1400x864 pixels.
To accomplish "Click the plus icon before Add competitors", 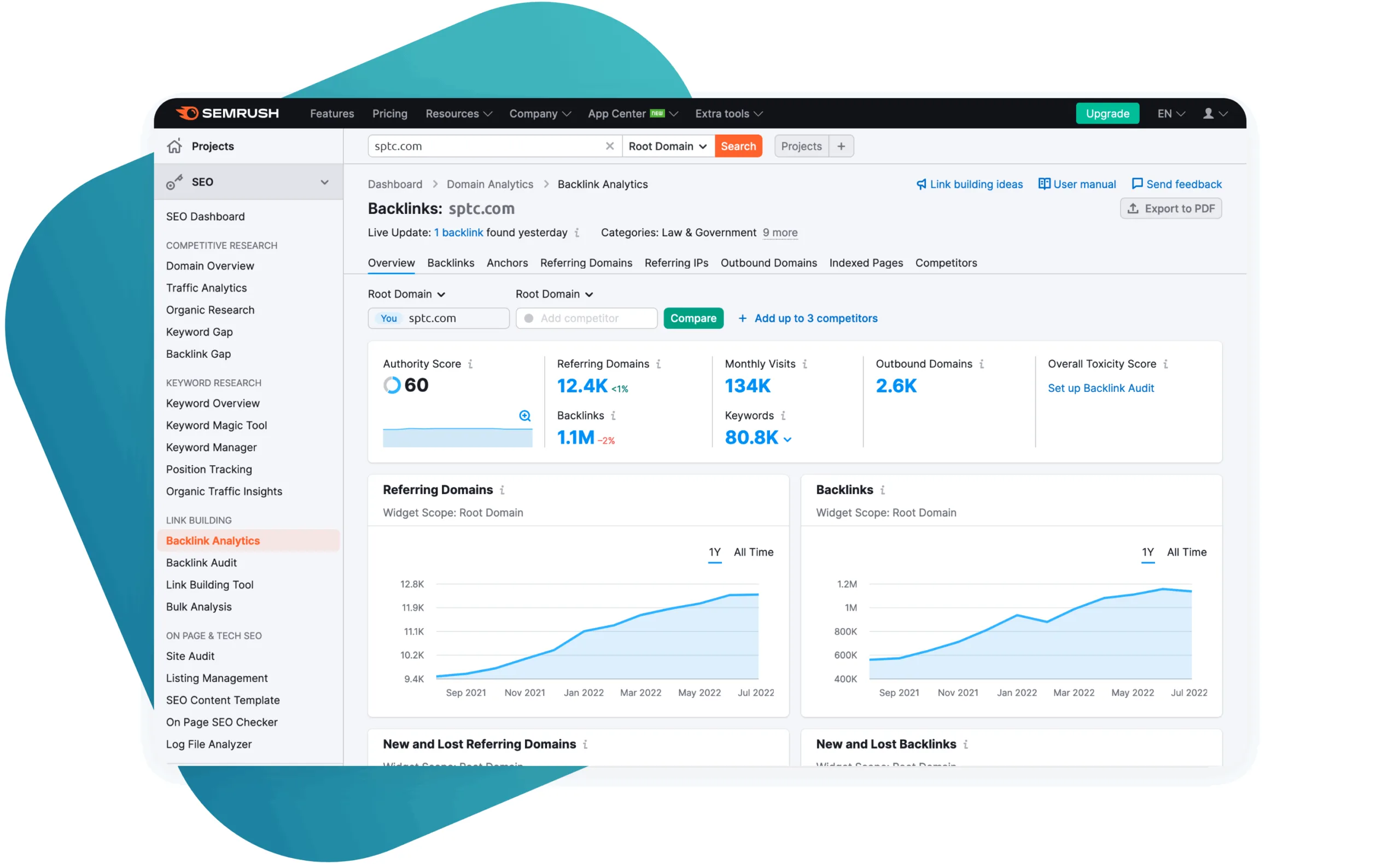I will point(742,318).
